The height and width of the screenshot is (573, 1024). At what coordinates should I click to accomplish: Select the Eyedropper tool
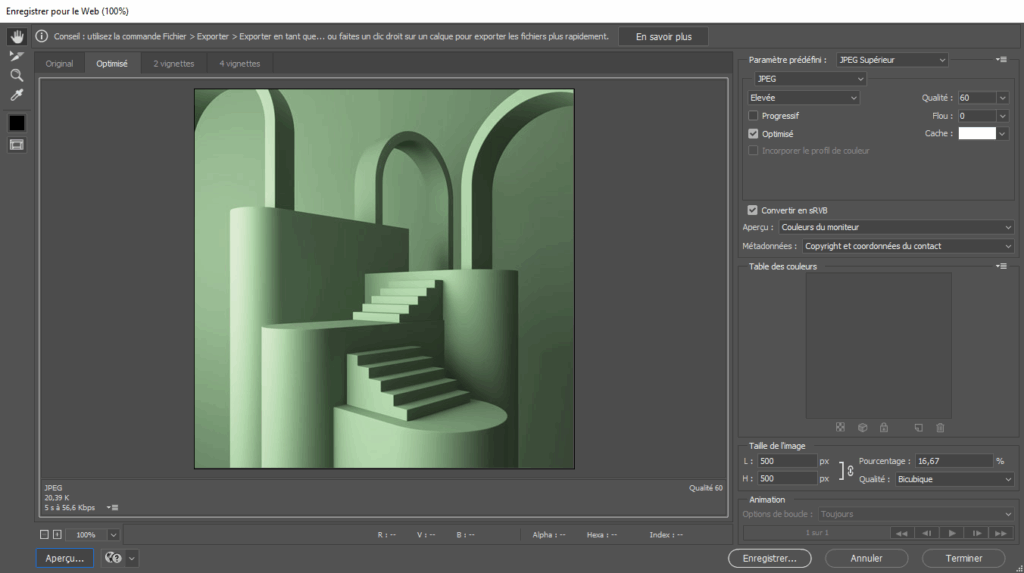16,95
